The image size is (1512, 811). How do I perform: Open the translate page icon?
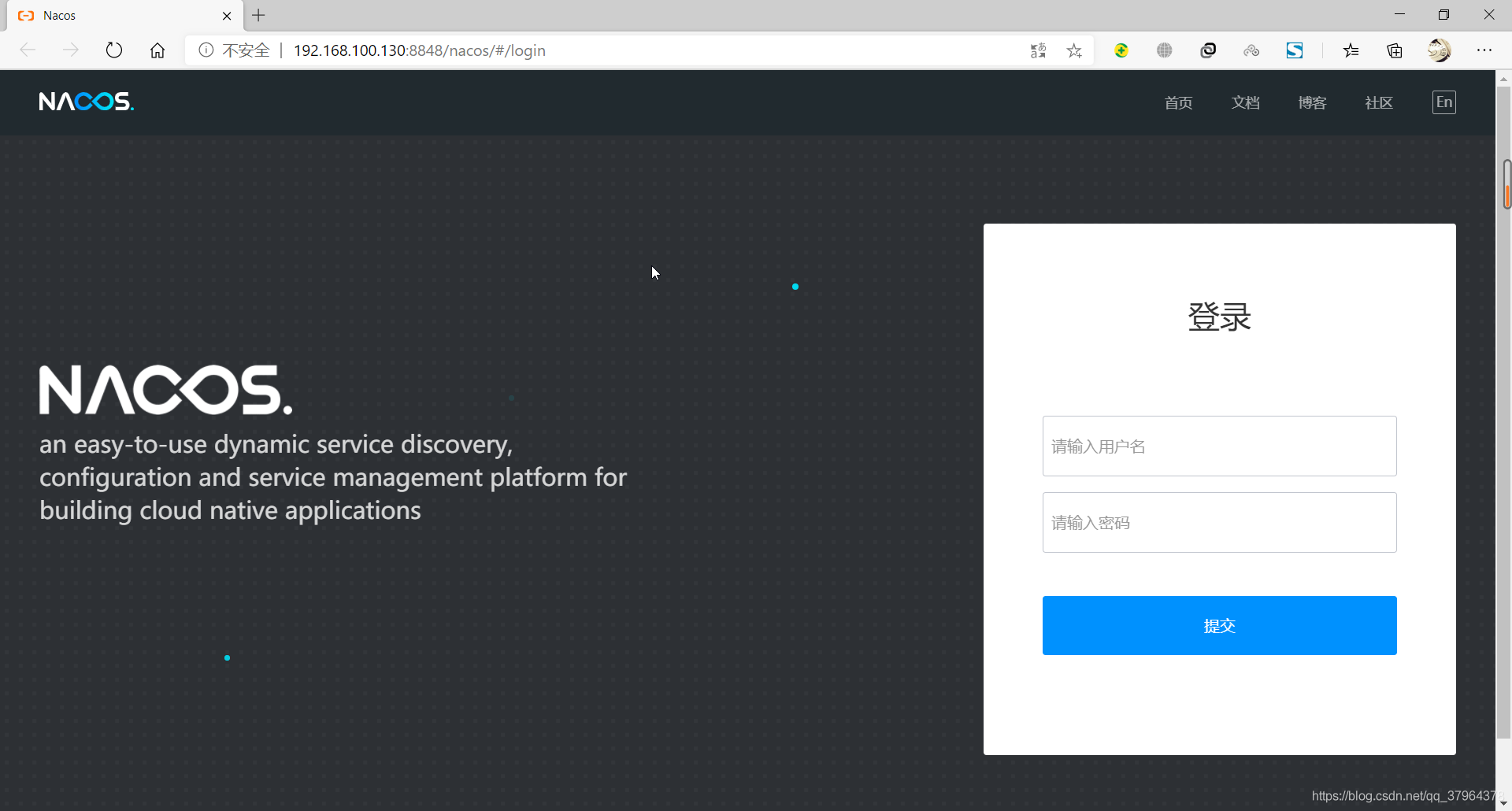click(1038, 50)
